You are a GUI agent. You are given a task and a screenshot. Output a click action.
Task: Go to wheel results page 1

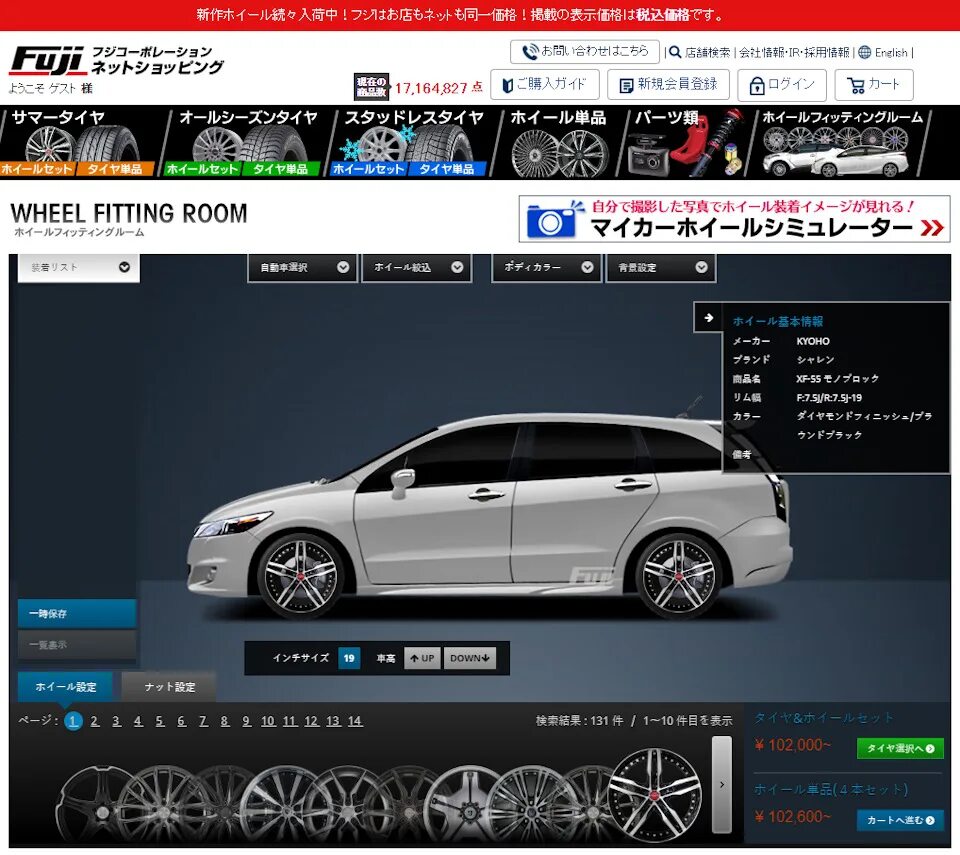[73, 721]
